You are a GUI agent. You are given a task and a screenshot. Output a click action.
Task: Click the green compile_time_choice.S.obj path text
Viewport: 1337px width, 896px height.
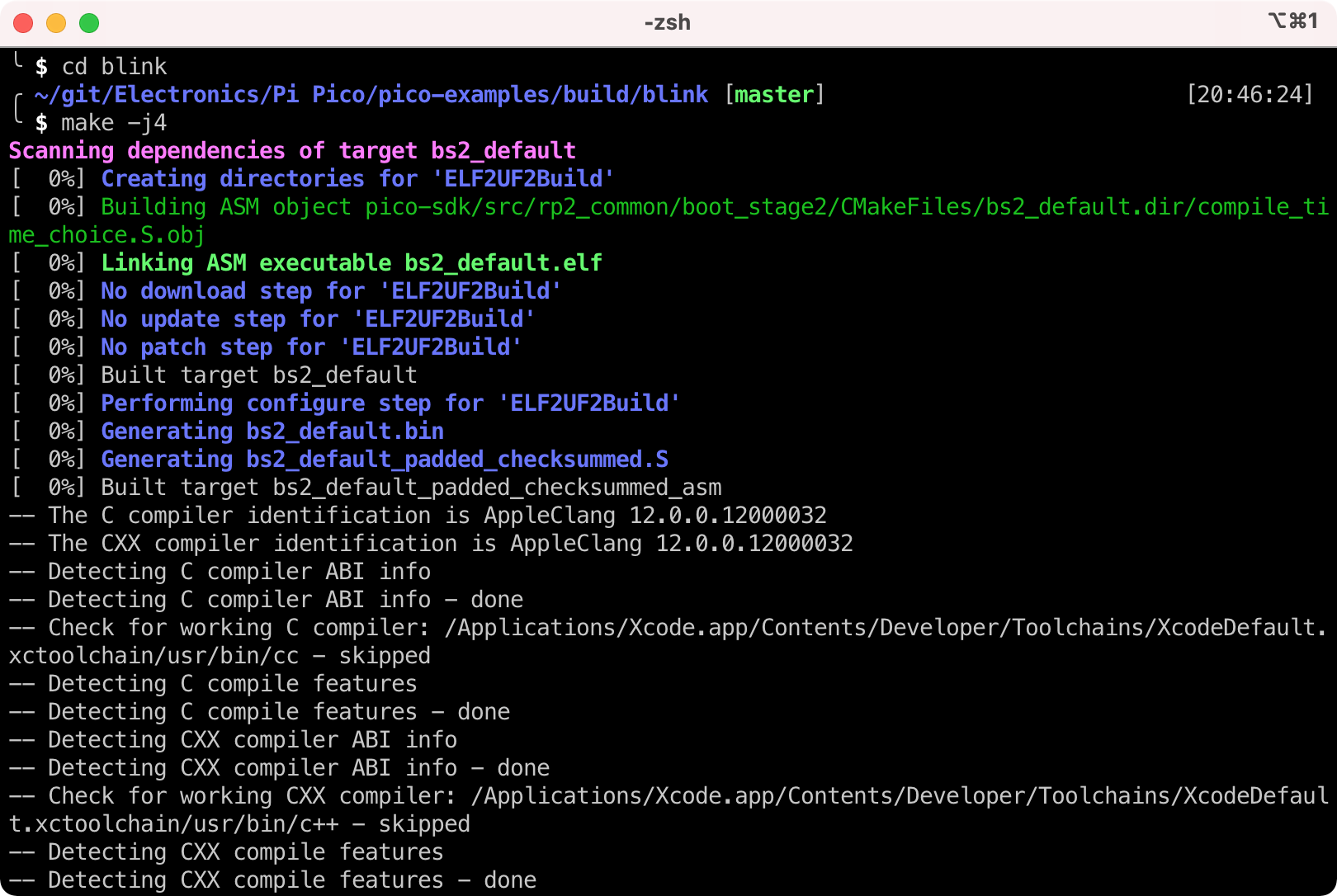106,235
